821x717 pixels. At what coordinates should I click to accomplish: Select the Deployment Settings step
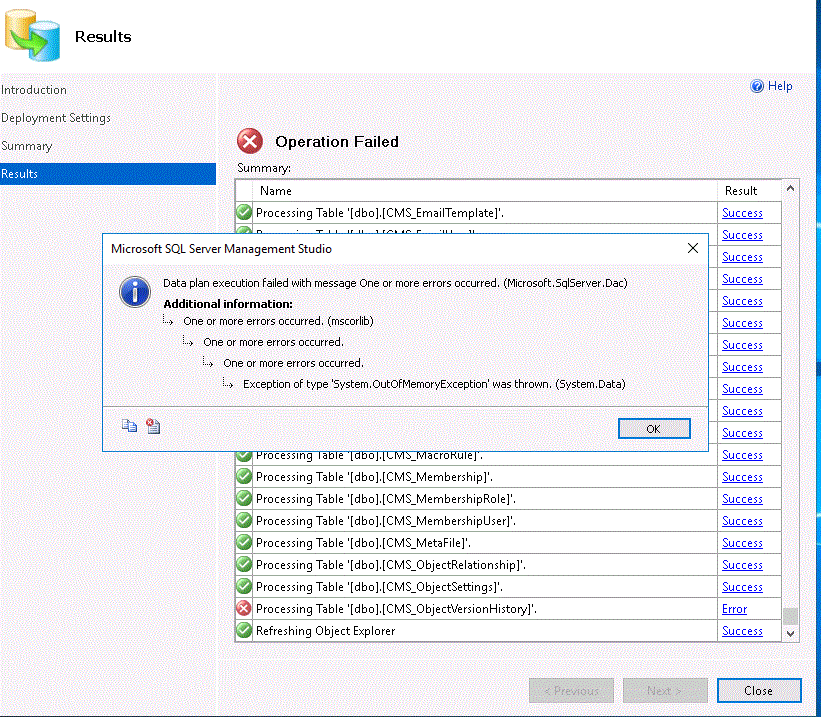click(x=55, y=117)
